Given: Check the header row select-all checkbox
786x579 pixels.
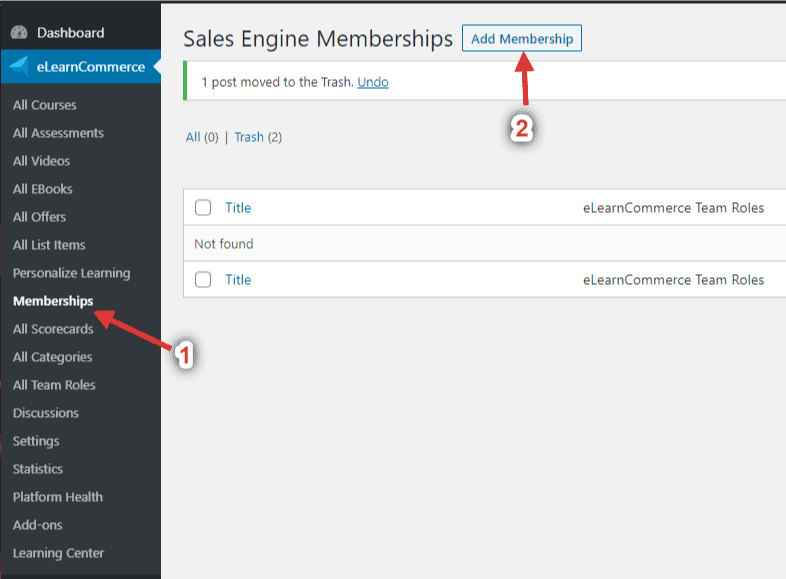Looking at the screenshot, I should tap(203, 208).
